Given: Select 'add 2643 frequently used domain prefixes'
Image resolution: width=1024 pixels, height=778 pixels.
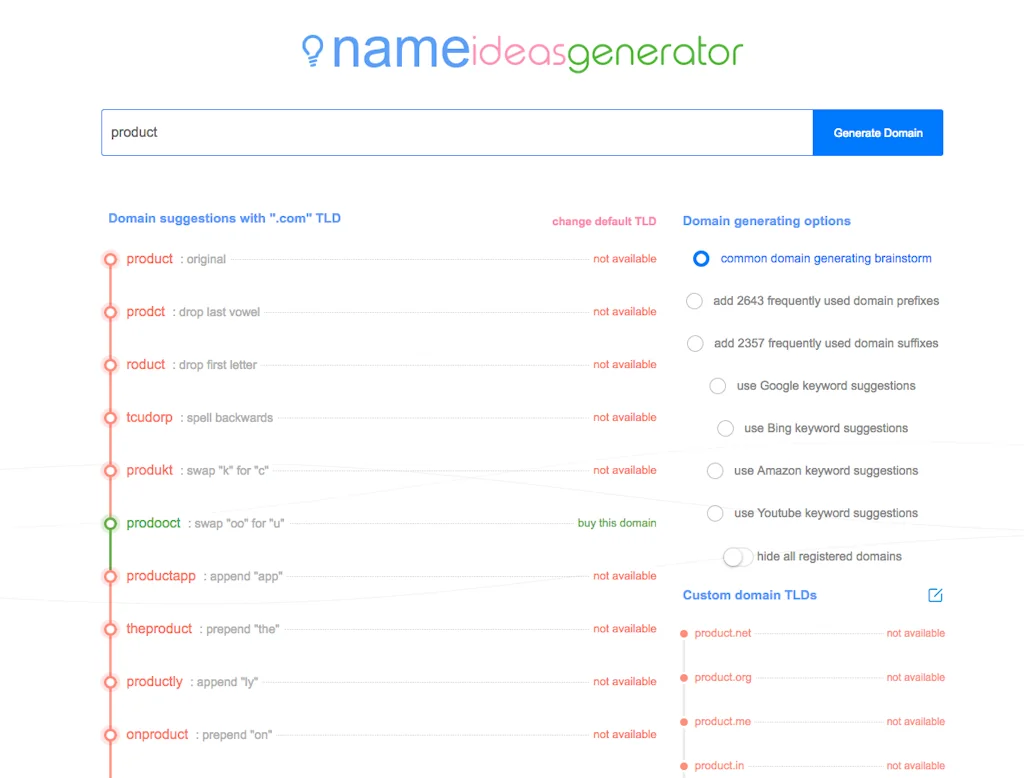Looking at the screenshot, I should [x=694, y=300].
